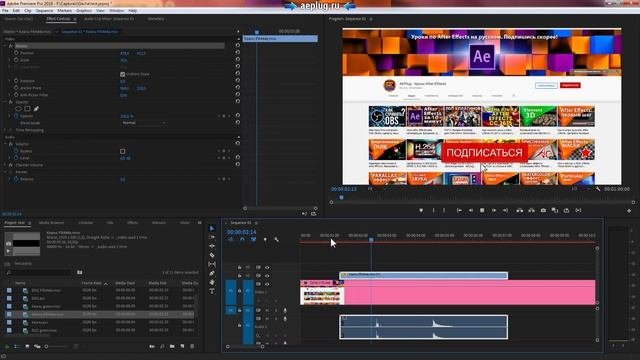Screen dimensions: 640x360
Task: Click the New Item icon in Project panel
Action: pos(182,346)
